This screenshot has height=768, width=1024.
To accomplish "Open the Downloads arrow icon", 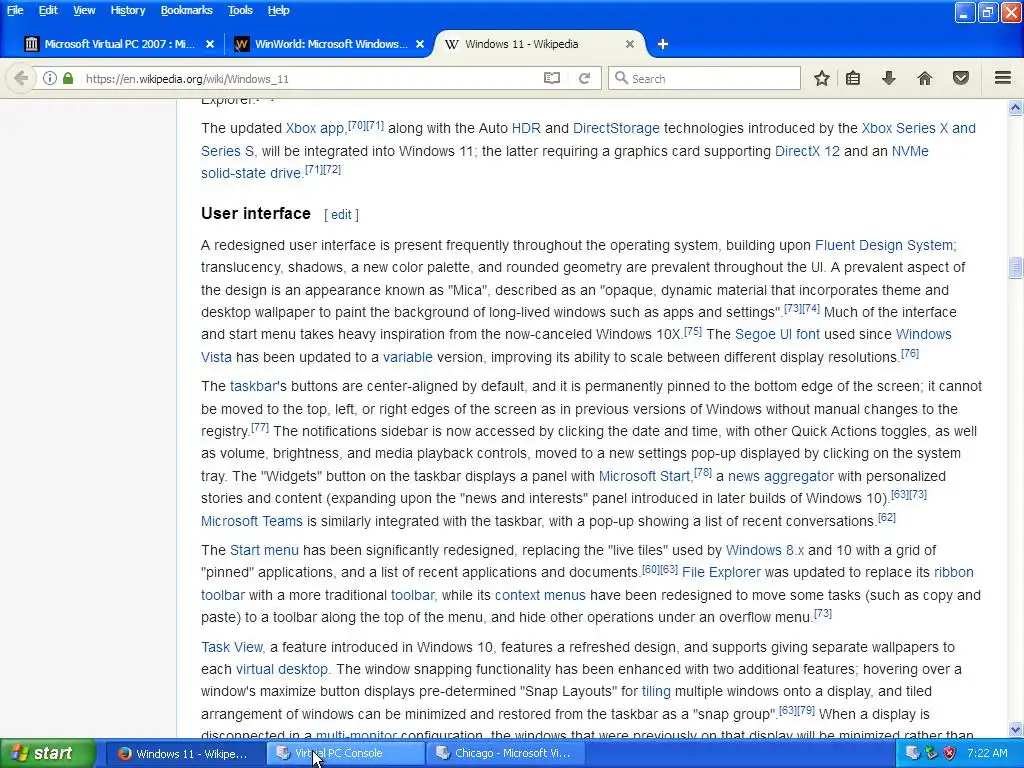I will coord(888,78).
